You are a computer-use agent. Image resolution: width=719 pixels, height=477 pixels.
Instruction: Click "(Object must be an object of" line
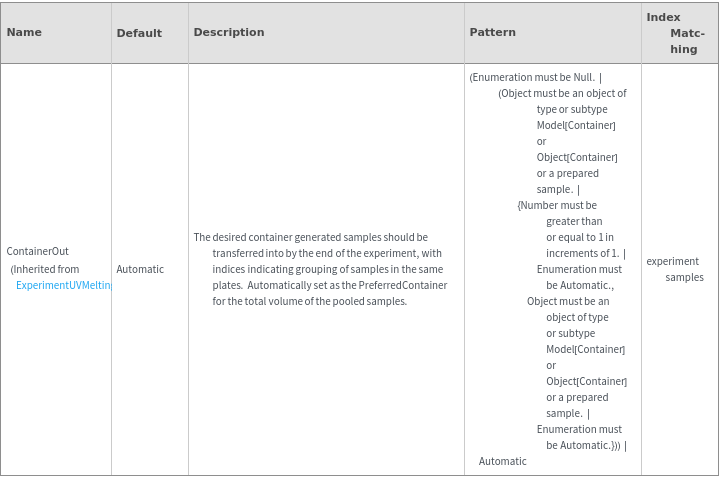(x=562, y=93)
